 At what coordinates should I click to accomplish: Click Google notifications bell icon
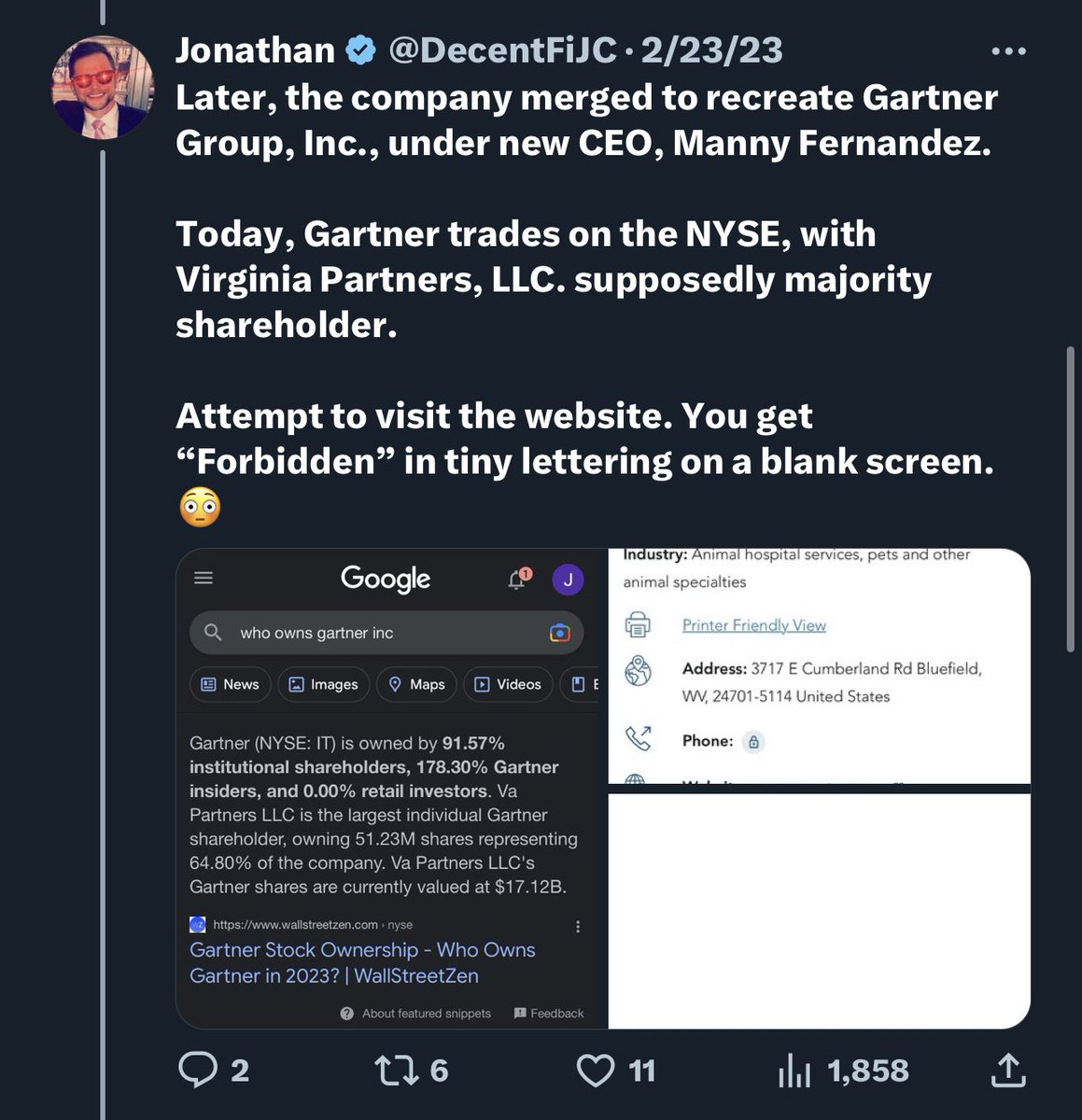tap(517, 580)
